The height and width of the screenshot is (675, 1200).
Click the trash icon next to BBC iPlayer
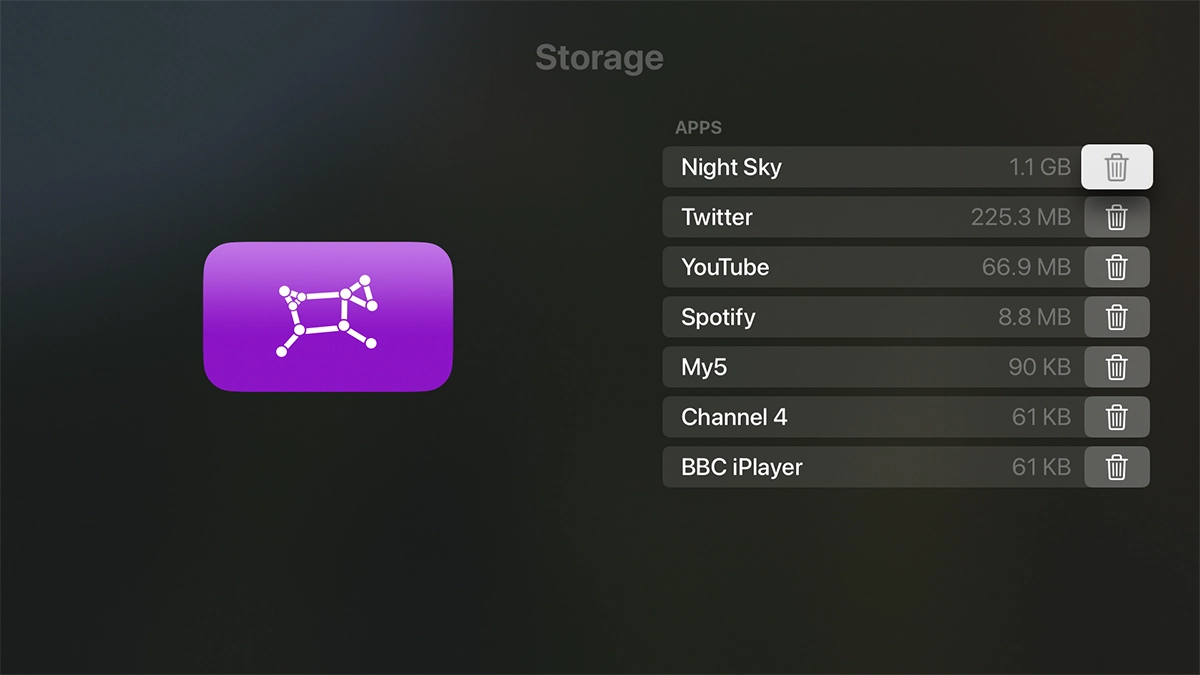coord(1117,467)
